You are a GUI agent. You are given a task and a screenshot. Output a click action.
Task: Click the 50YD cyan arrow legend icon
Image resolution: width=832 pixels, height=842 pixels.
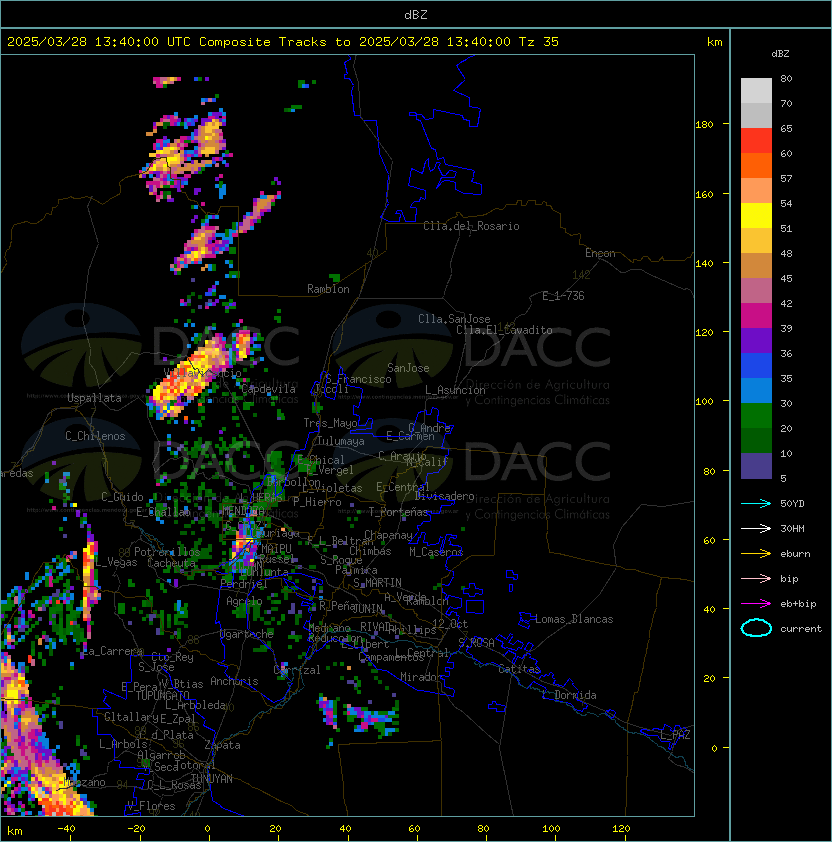(756, 503)
